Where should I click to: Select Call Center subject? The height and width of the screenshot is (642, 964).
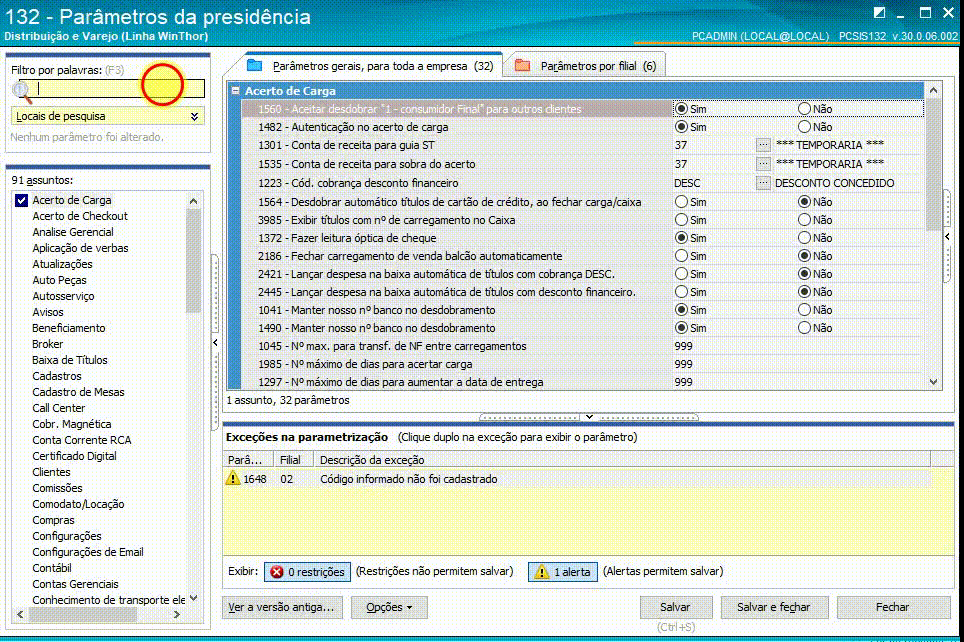pyautogui.click(x=58, y=408)
